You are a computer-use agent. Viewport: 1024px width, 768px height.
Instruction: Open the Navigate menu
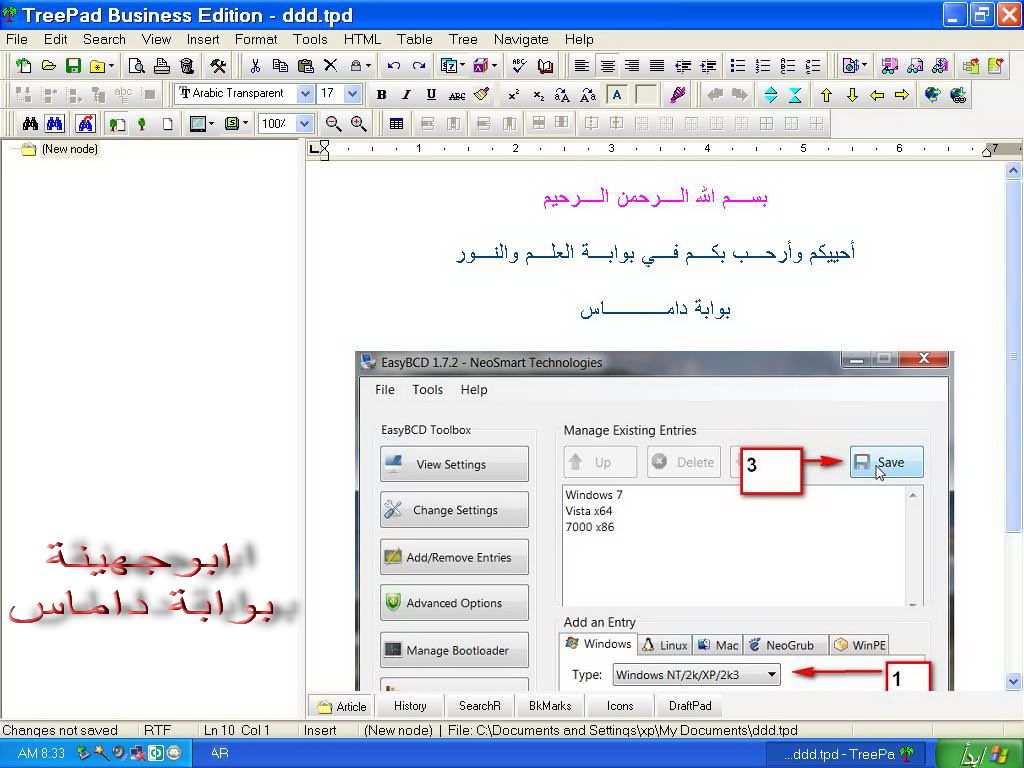pos(521,39)
